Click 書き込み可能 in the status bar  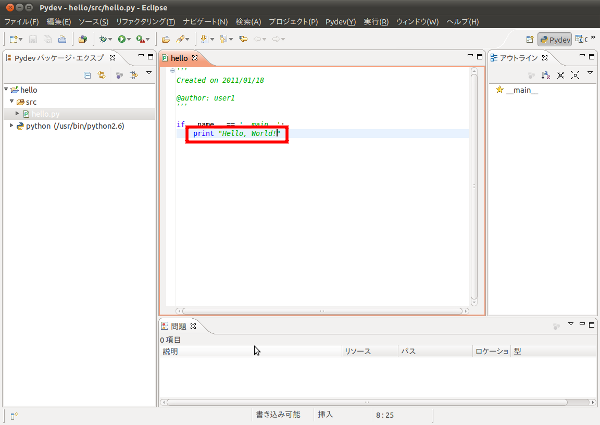(278, 414)
